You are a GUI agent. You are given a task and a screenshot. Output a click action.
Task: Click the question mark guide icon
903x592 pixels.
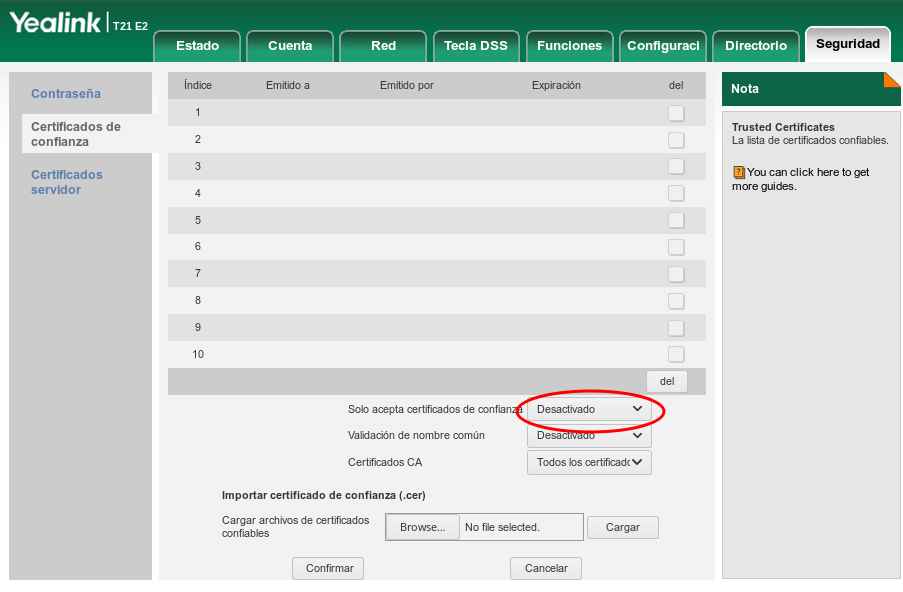[x=739, y=170]
